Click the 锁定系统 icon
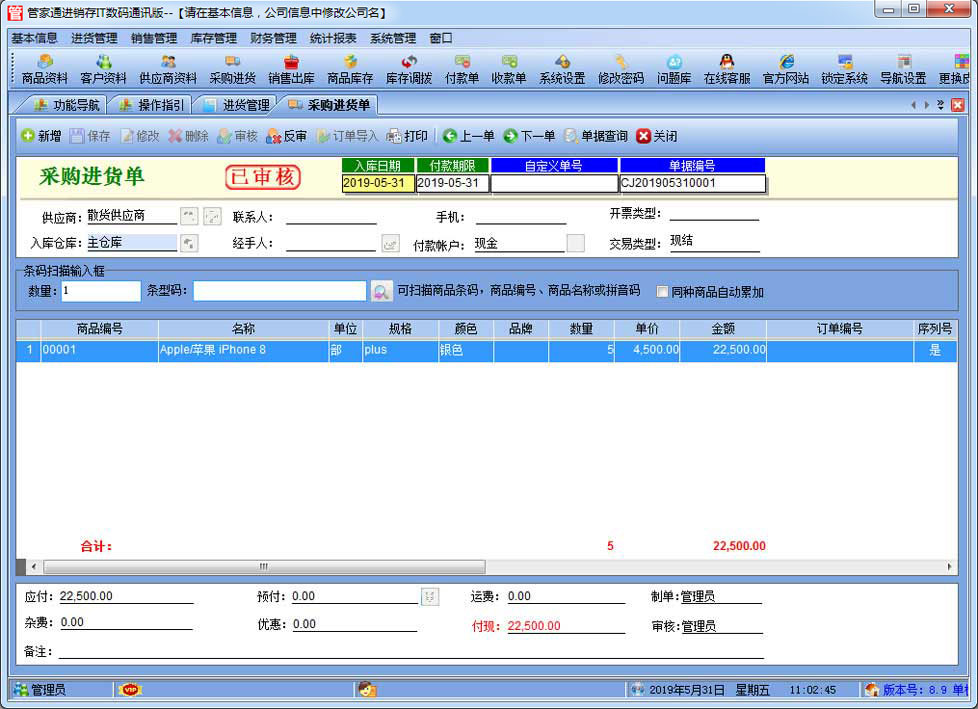The height and width of the screenshot is (709, 978). point(845,69)
